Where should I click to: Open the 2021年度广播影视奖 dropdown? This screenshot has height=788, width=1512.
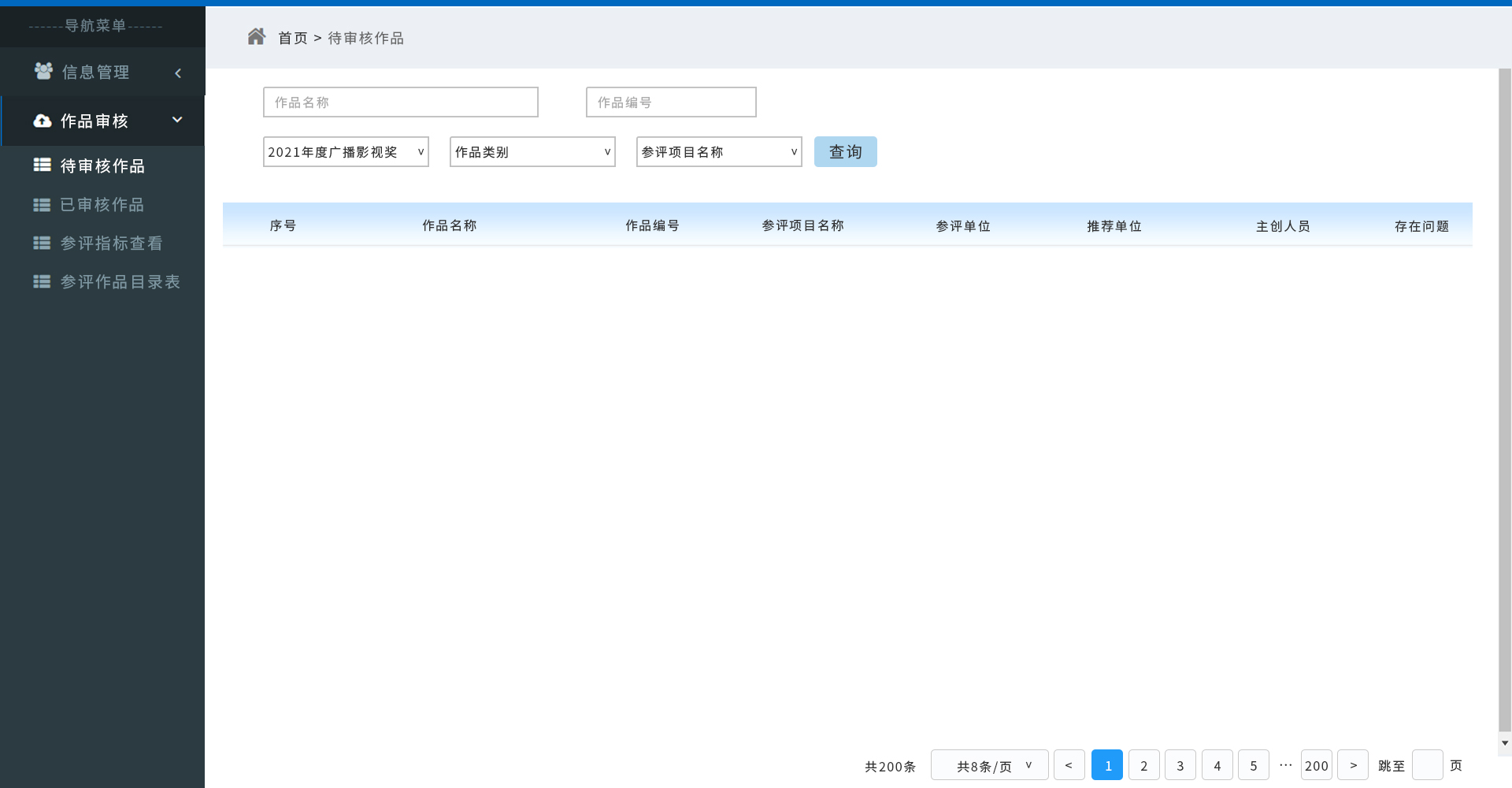click(346, 152)
